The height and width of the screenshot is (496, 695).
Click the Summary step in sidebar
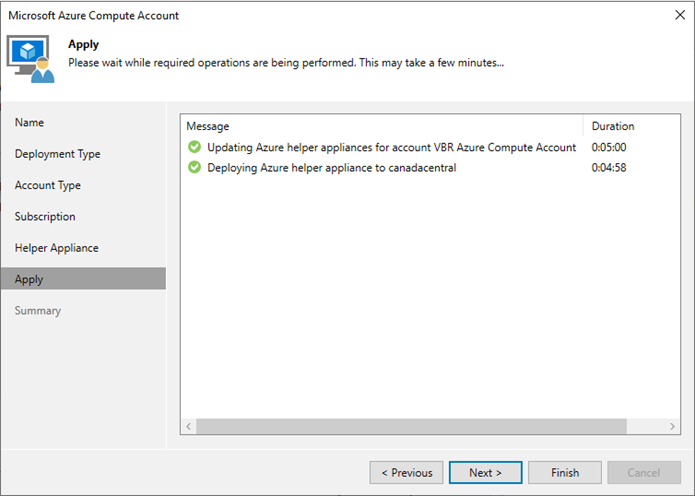point(38,311)
